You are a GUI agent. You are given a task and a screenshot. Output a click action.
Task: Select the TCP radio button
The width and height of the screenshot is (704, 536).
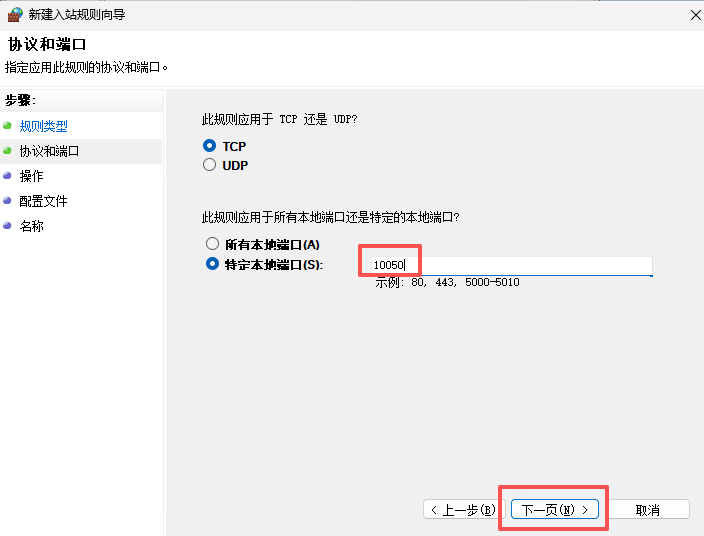click(210, 146)
